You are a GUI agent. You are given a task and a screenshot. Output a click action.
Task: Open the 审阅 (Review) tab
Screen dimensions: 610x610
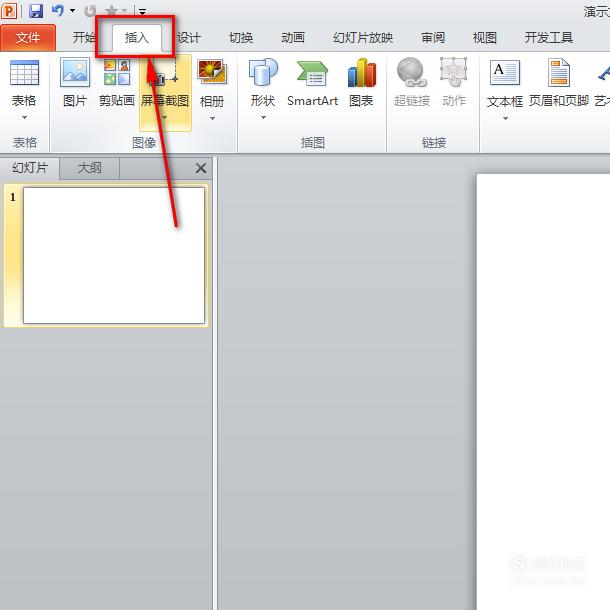click(433, 38)
